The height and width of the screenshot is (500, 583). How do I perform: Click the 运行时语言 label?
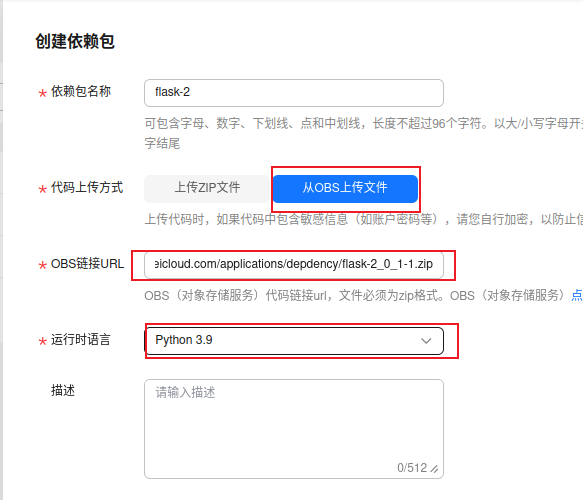click(81, 340)
